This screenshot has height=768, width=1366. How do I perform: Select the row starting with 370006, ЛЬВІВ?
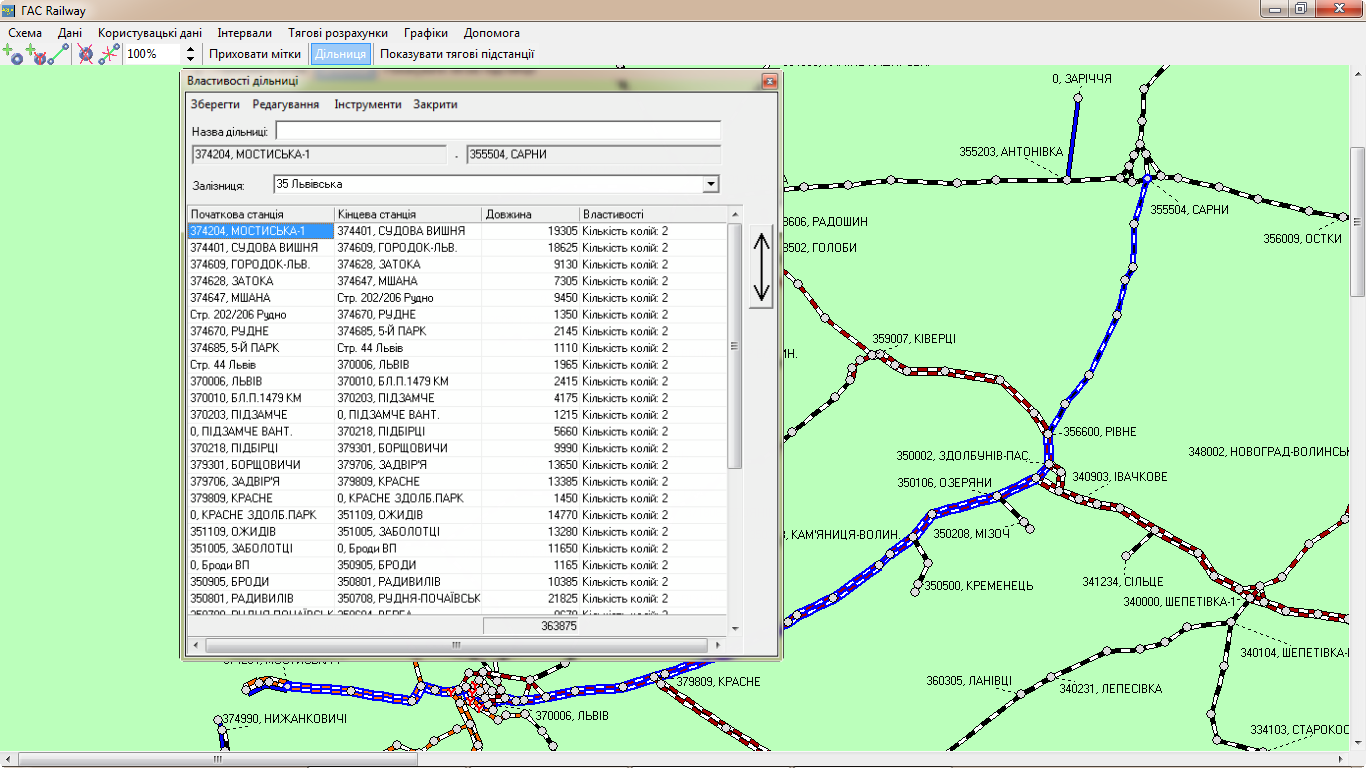260,381
